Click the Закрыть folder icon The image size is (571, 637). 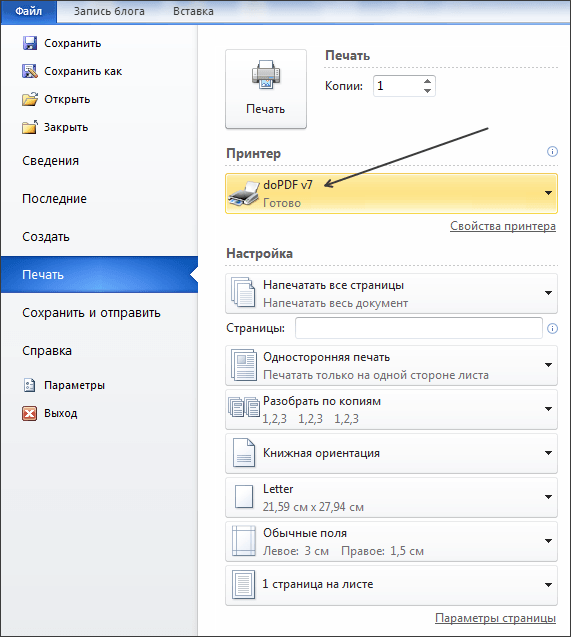click(x=30, y=127)
